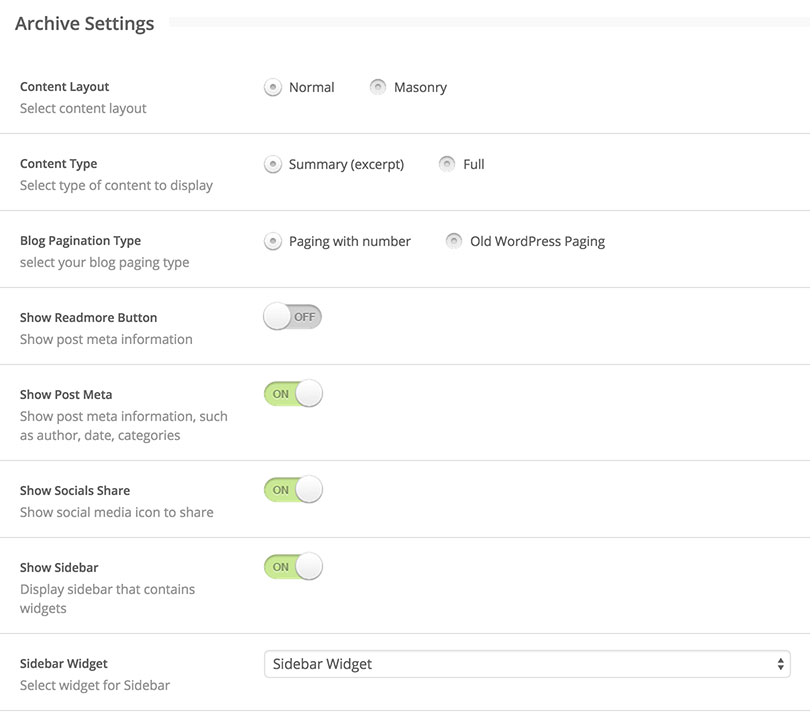812x712 pixels.
Task: Turn off the Show Sidebar switch
Action: [292, 566]
